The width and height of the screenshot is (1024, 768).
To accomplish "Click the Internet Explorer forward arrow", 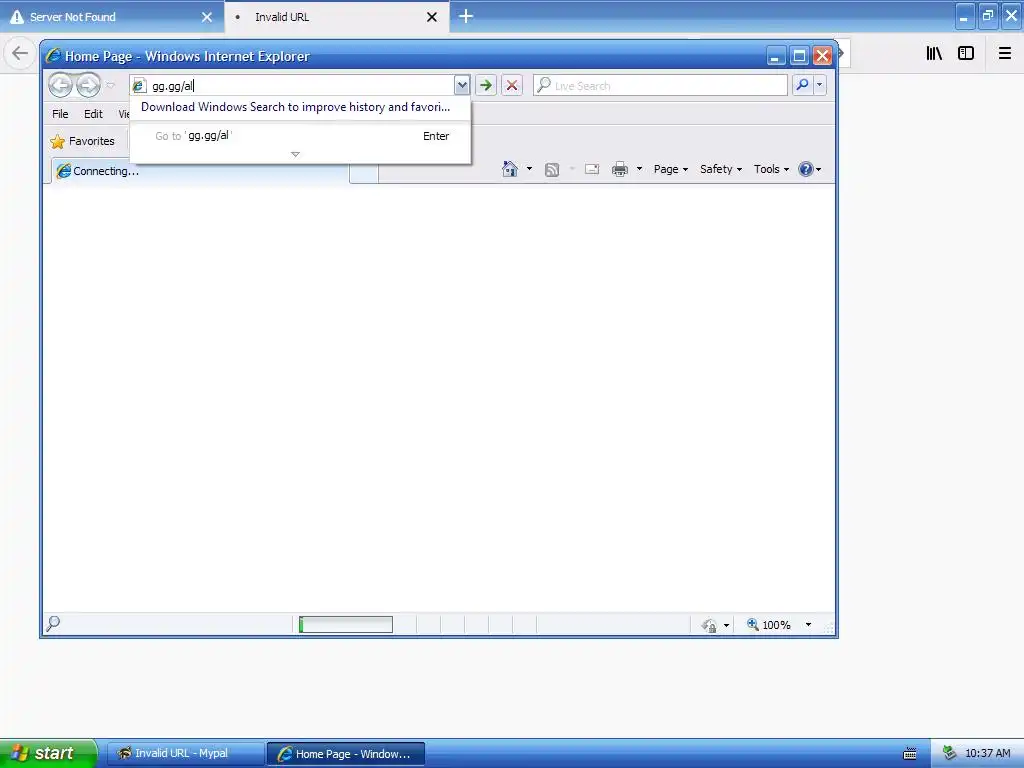I will [88, 85].
